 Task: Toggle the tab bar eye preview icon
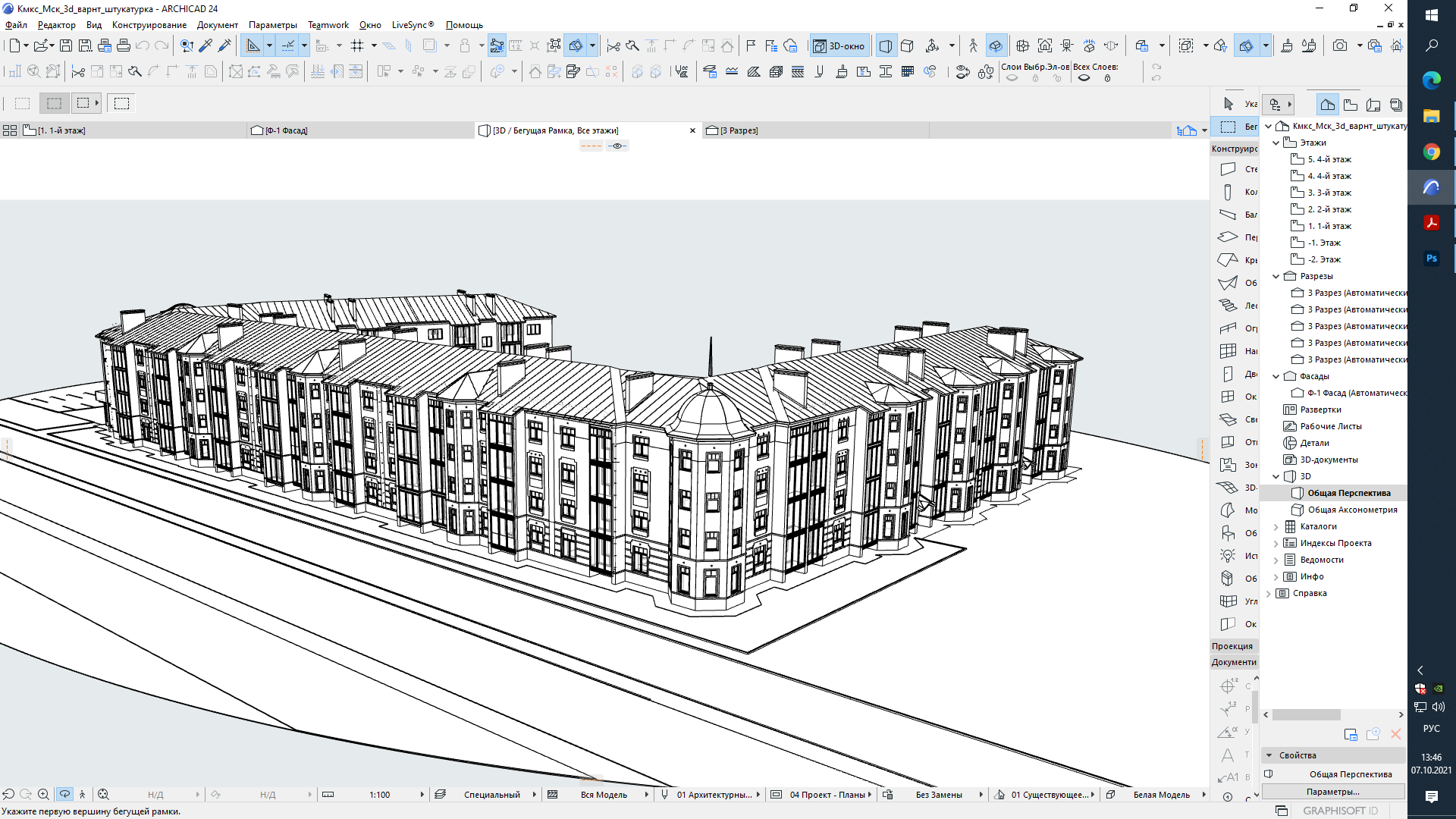(617, 146)
